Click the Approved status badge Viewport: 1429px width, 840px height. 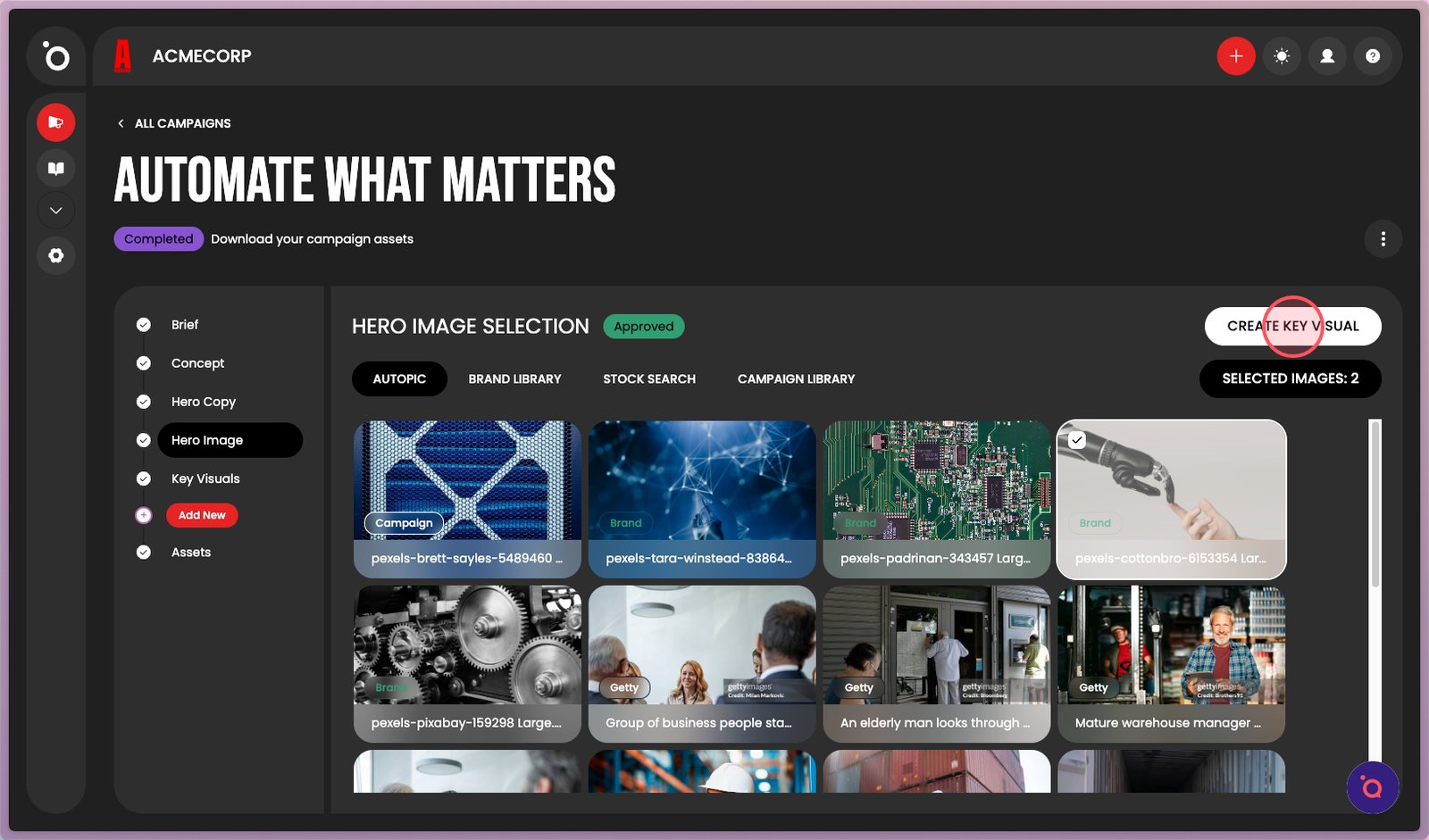(x=644, y=327)
